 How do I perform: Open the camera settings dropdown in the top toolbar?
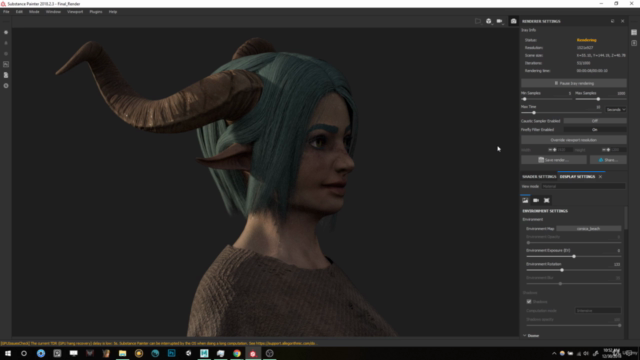click(500, 21)
